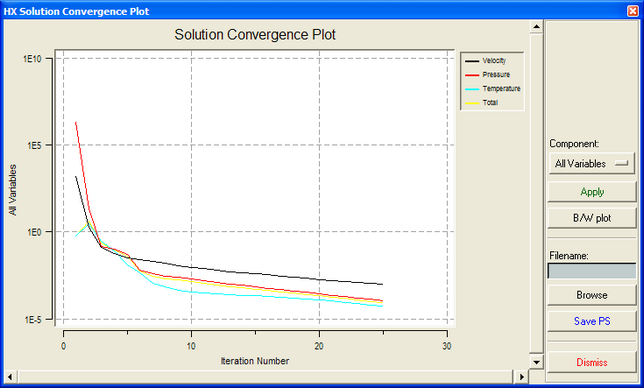
Task: Open the All Variables component dropdown
Action: 592,163
